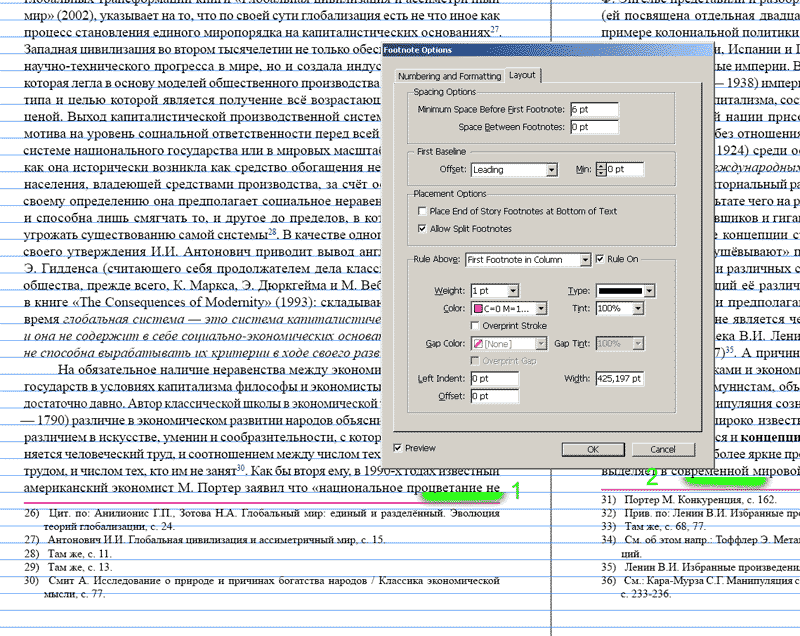This screenshot has width=800, height=636.
Task: Click footnote 29 'Там же, с. 13.'
Action: pos(79,567)
